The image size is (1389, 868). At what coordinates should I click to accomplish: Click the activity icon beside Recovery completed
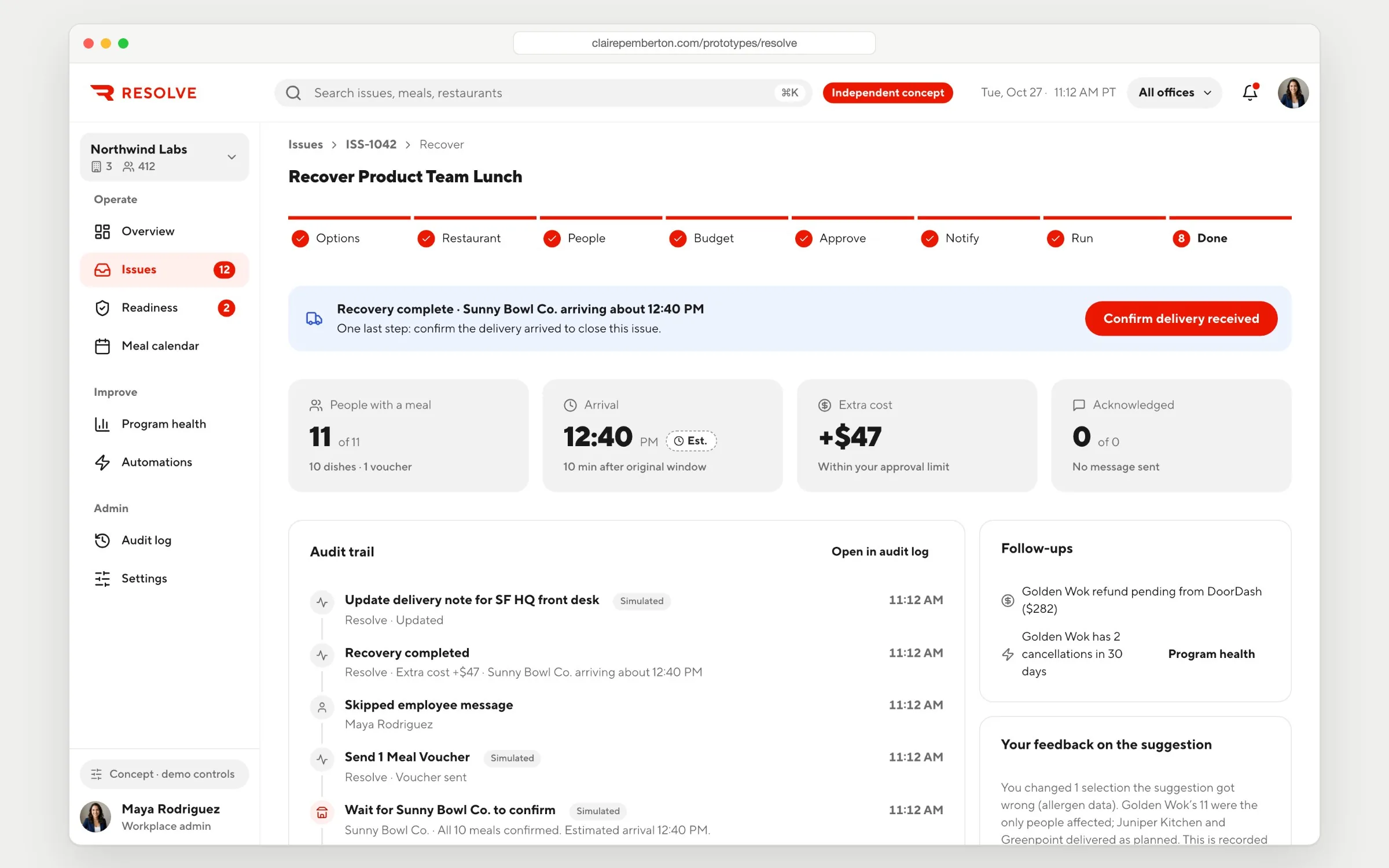pyautogui.click(x=322, y=655)
